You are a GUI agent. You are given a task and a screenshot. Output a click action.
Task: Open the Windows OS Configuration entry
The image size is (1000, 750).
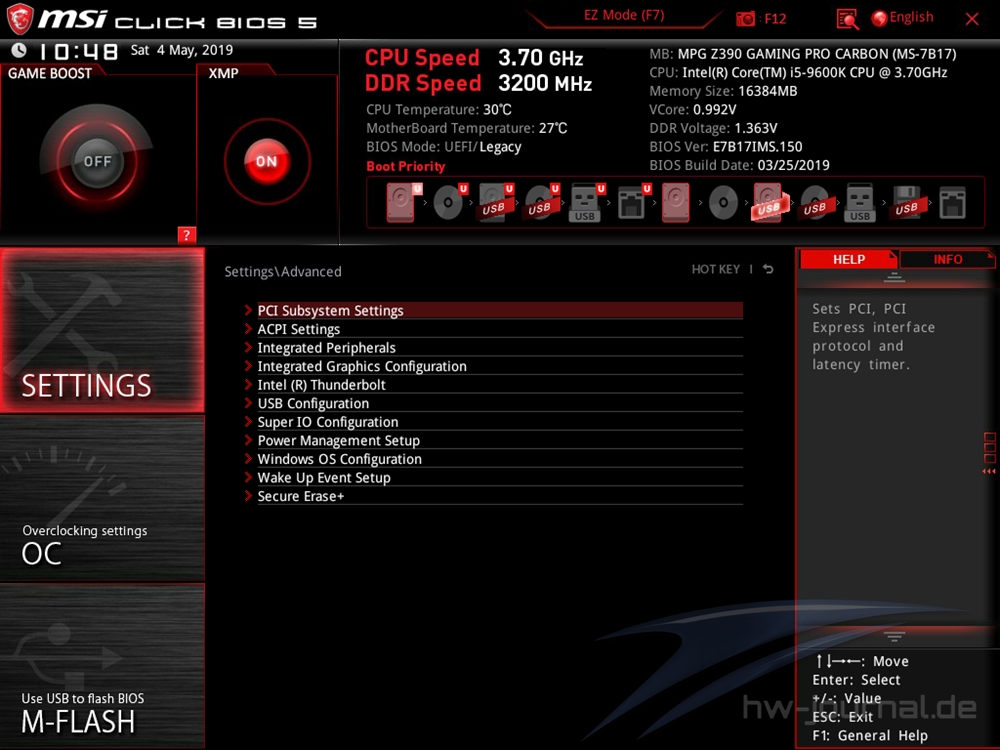[500, 459]
